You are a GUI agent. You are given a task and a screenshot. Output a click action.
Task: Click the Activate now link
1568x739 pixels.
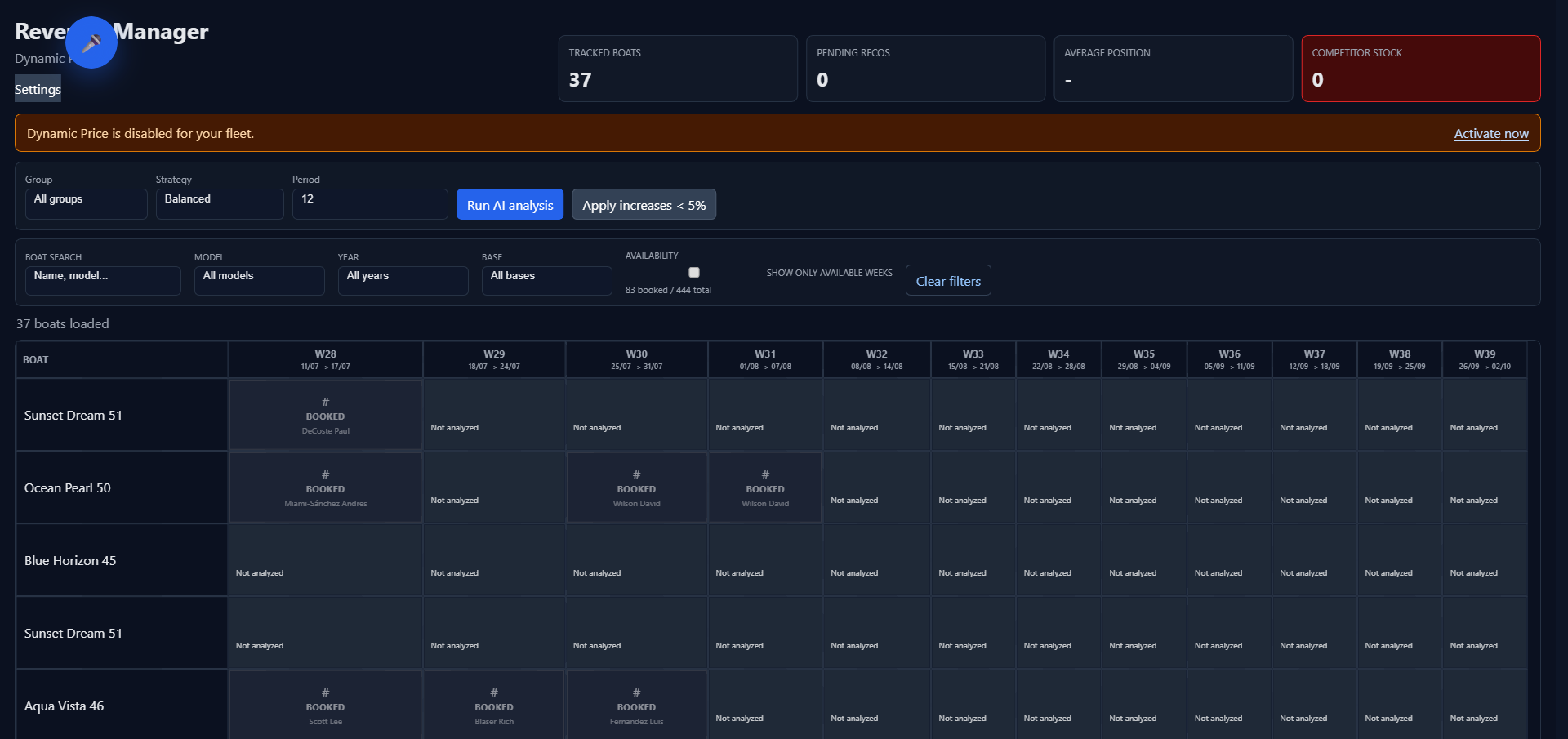[x=1491, y=133]
